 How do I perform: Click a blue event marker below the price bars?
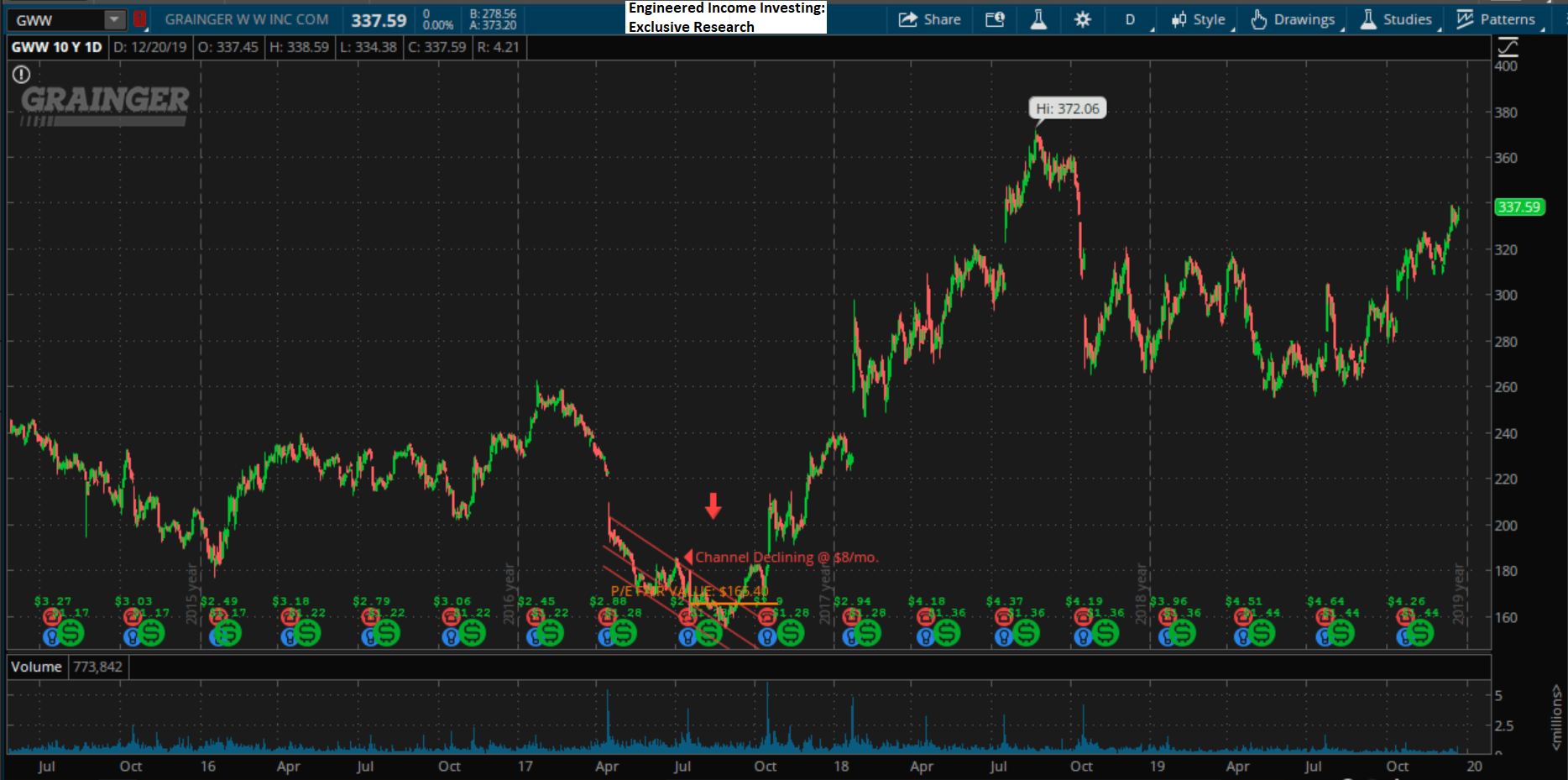[52, 638]
